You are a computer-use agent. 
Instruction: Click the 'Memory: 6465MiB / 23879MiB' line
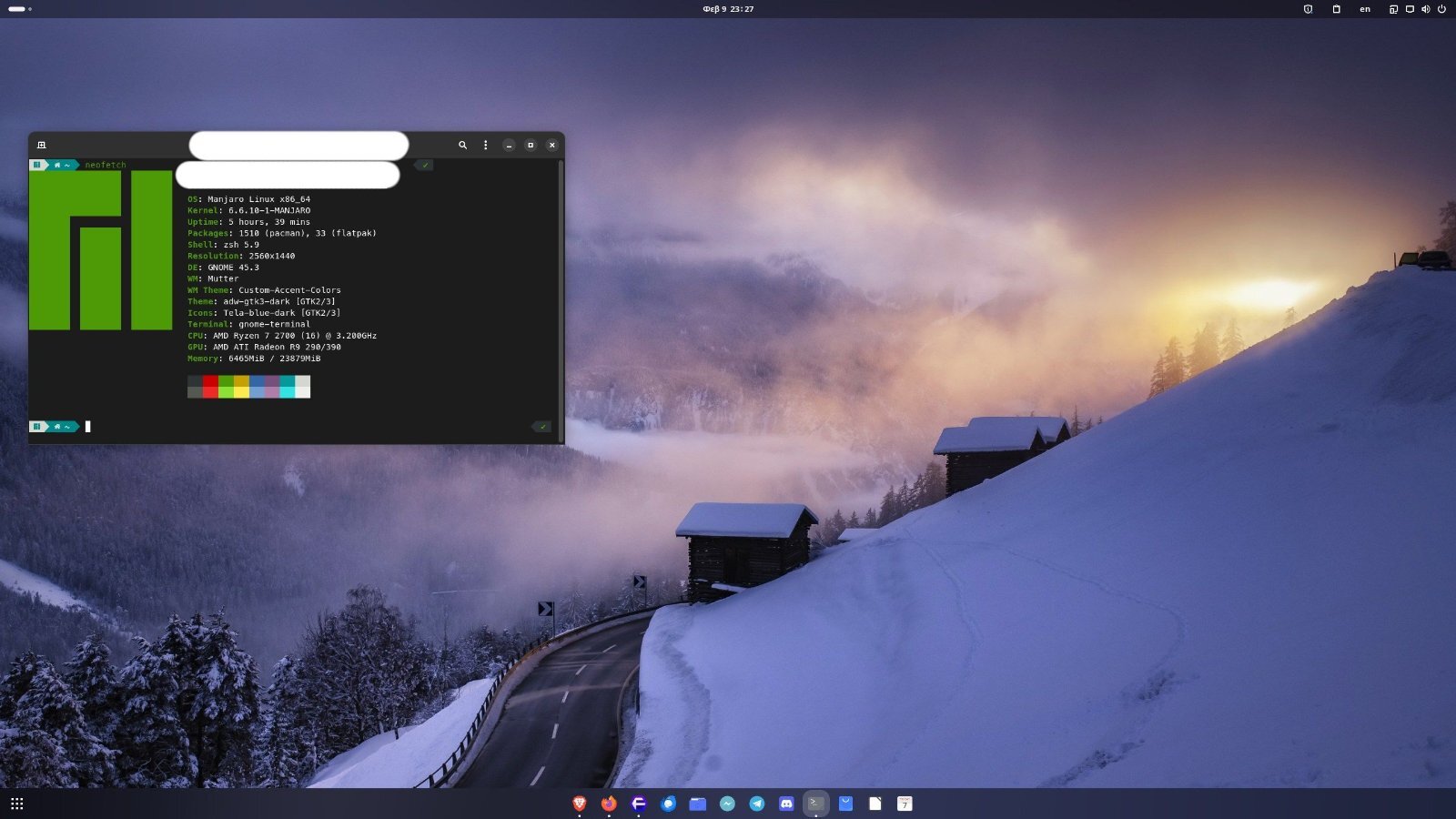254,359
